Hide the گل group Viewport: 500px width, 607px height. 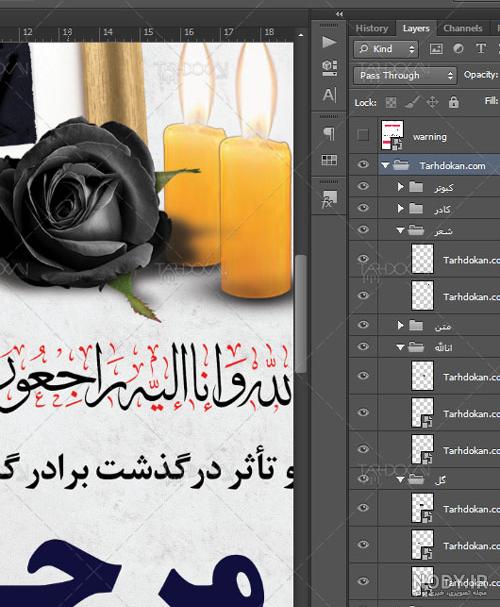click(363, 478)
